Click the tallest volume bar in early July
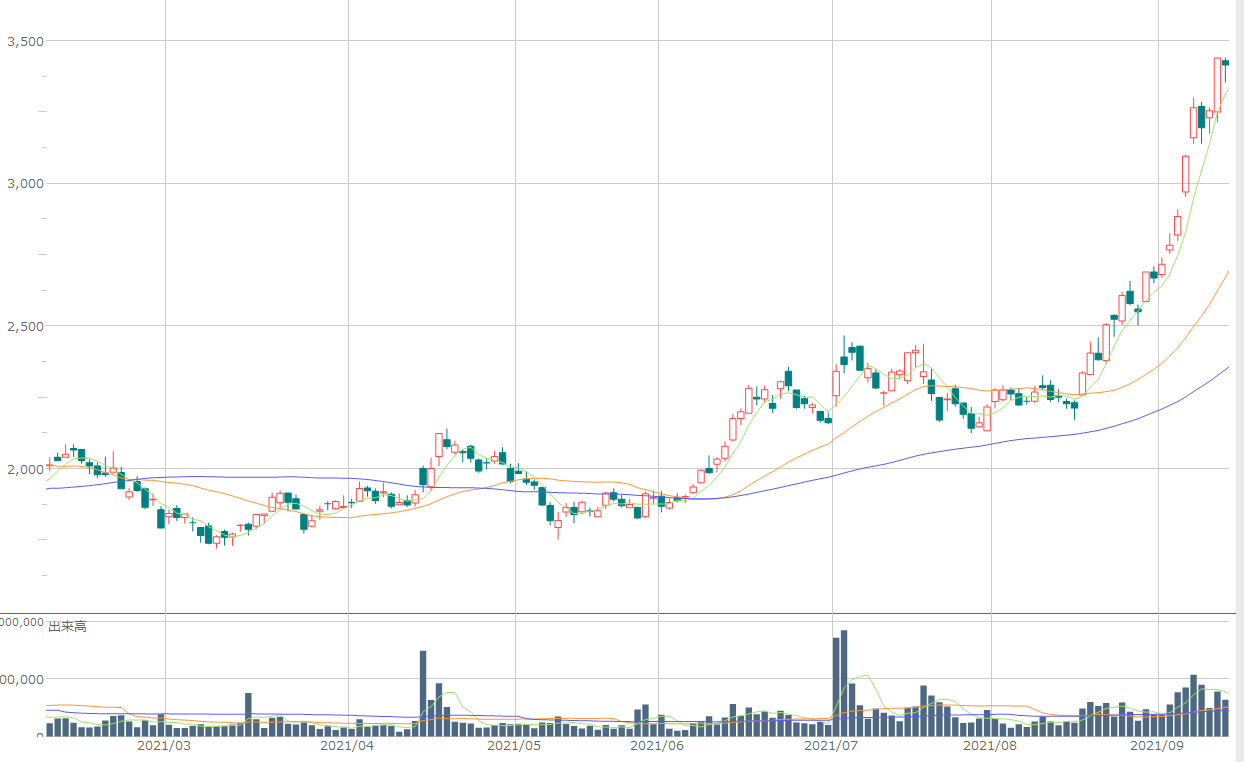1244x762 pixels. coord(844,683)
